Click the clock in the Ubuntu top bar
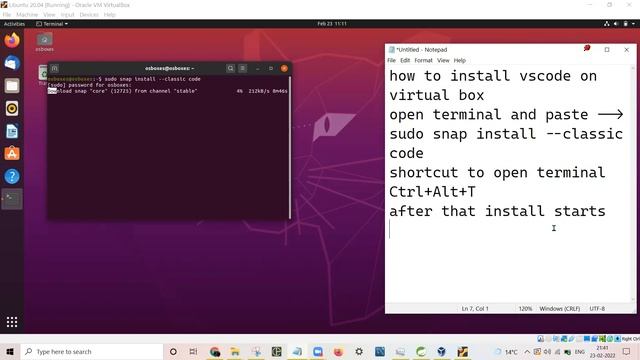The height and width of the screenshot is (360, 640). [x=332, y=24]
